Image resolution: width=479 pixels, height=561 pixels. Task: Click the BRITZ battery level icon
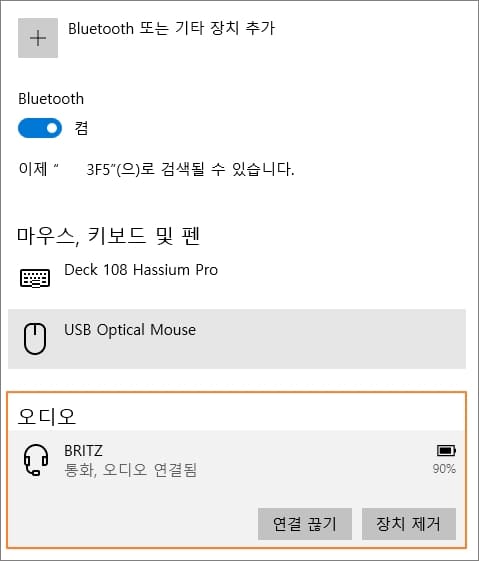point(446,450)
